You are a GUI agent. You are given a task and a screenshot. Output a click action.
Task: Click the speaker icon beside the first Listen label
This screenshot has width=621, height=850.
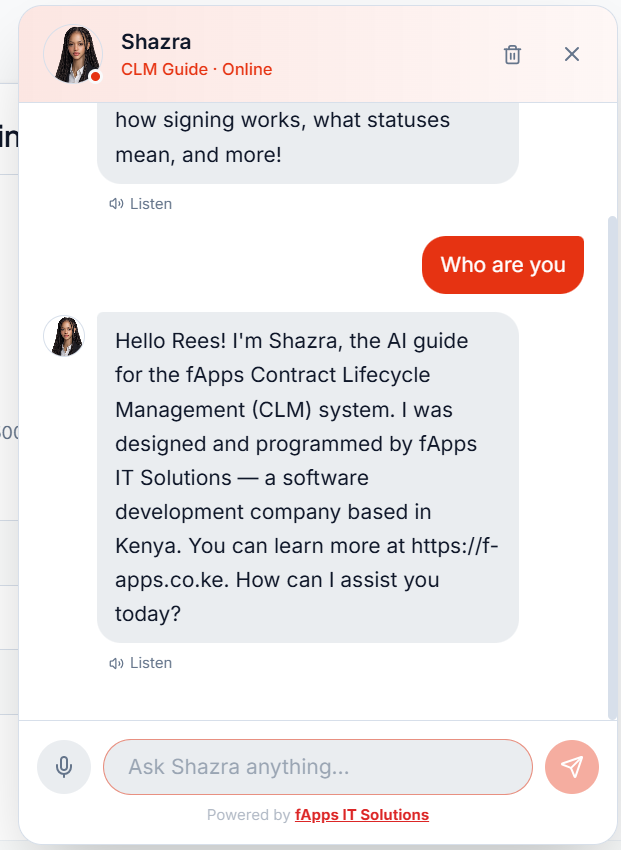tap(117, 203)
